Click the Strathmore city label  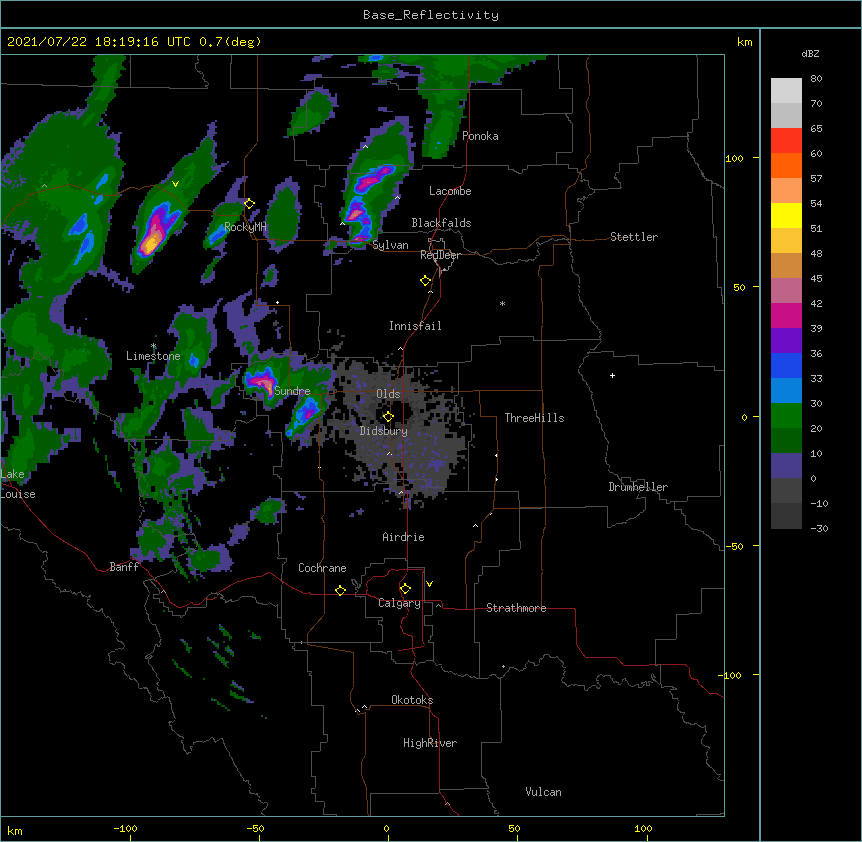pos(516,608)
